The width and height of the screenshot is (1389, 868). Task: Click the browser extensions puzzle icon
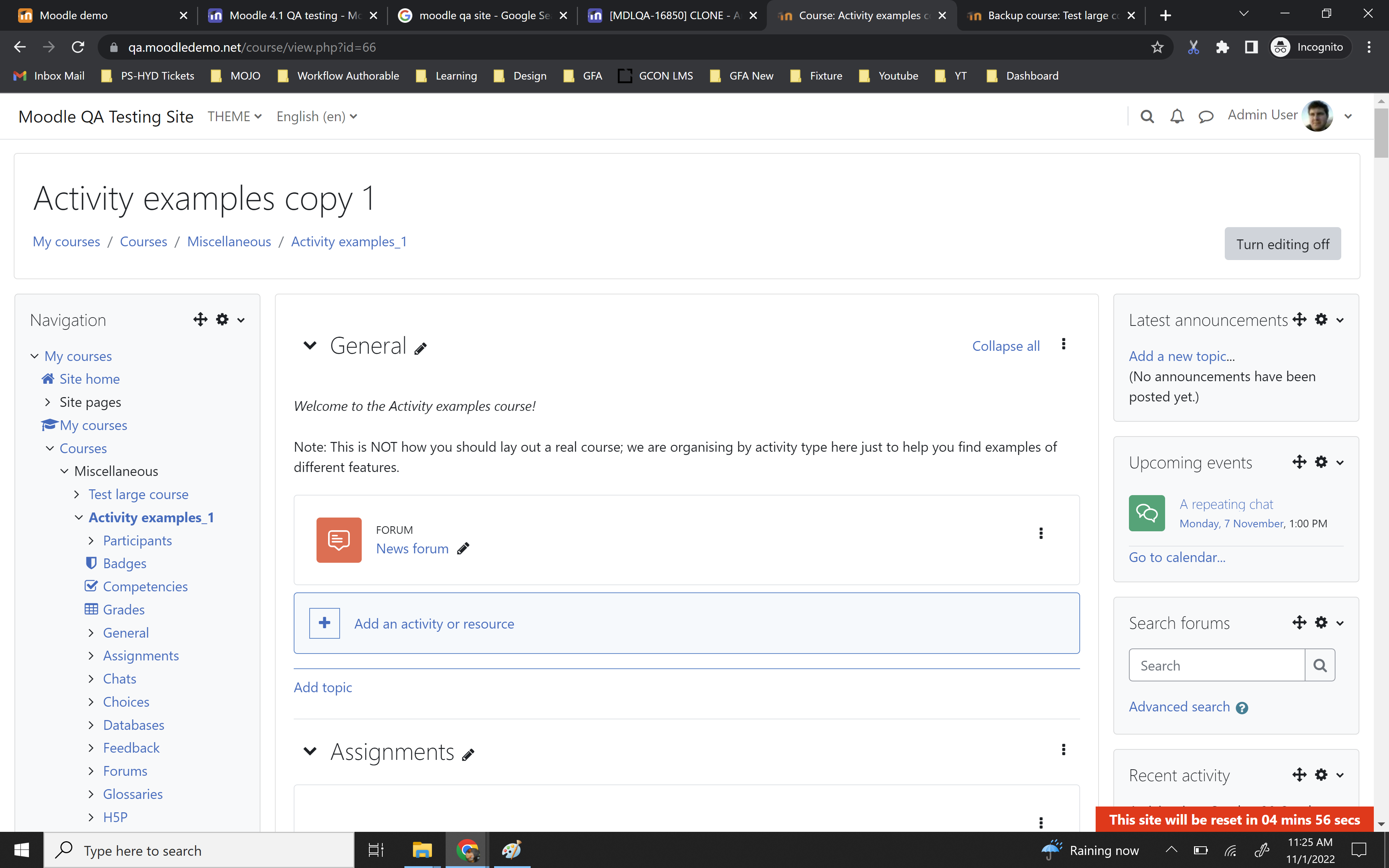(x=1222, y=47)
